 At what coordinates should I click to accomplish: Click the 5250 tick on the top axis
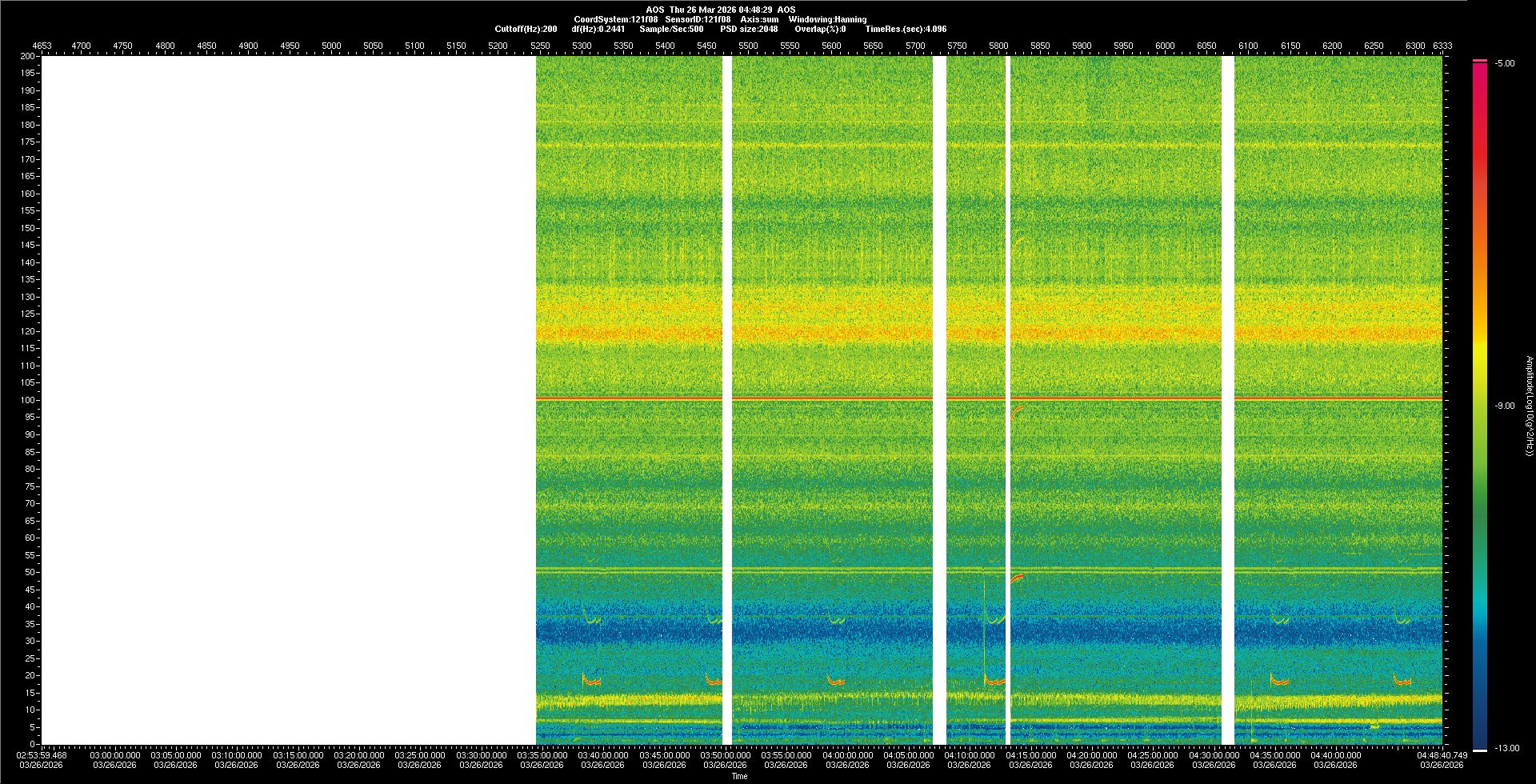pos(540,46)
